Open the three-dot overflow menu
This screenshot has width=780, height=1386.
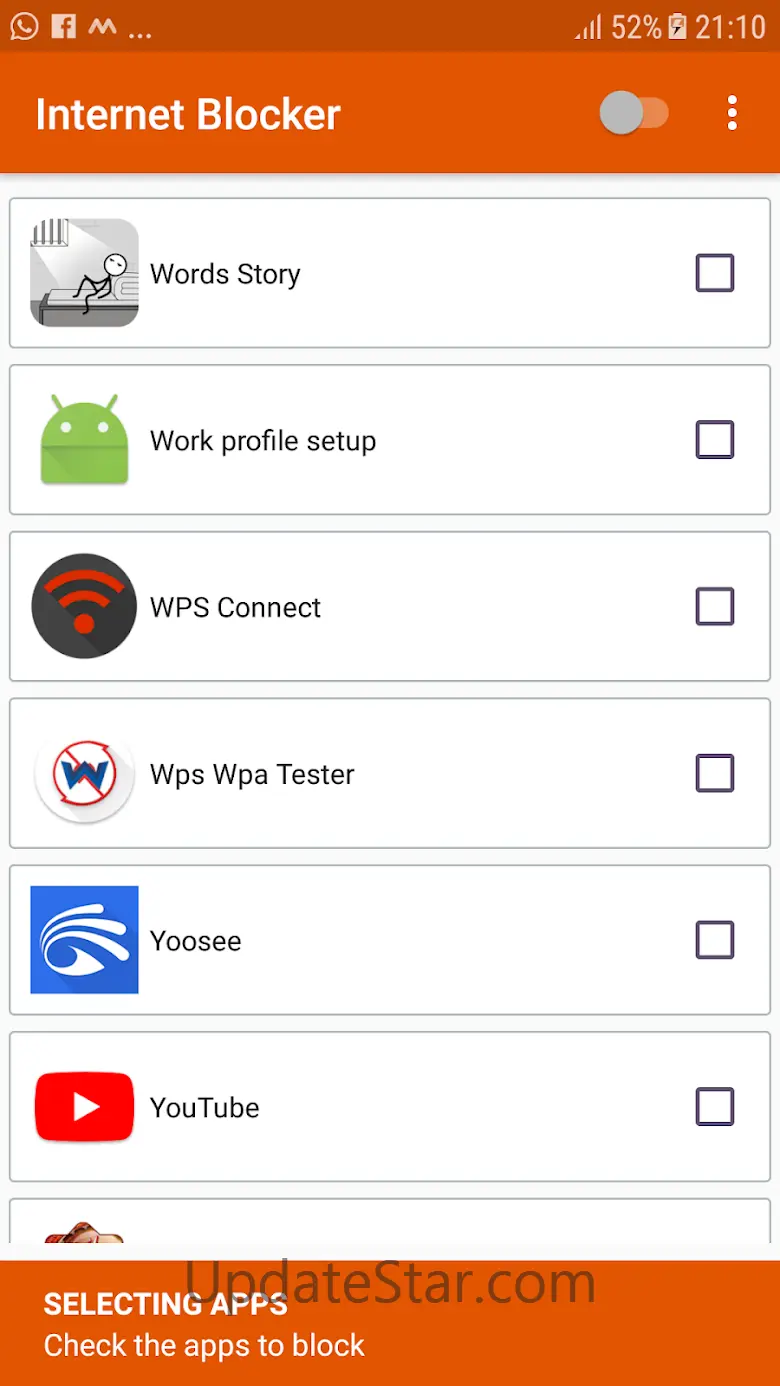point(733,113)
